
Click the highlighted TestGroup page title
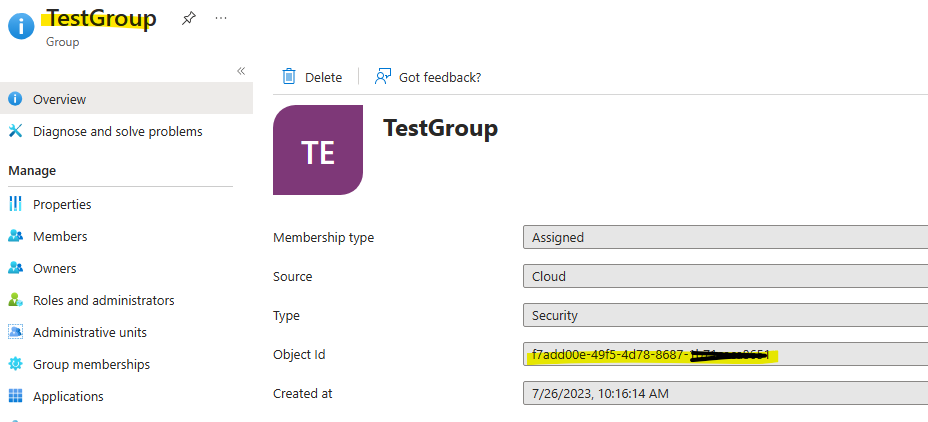point(101,18)
